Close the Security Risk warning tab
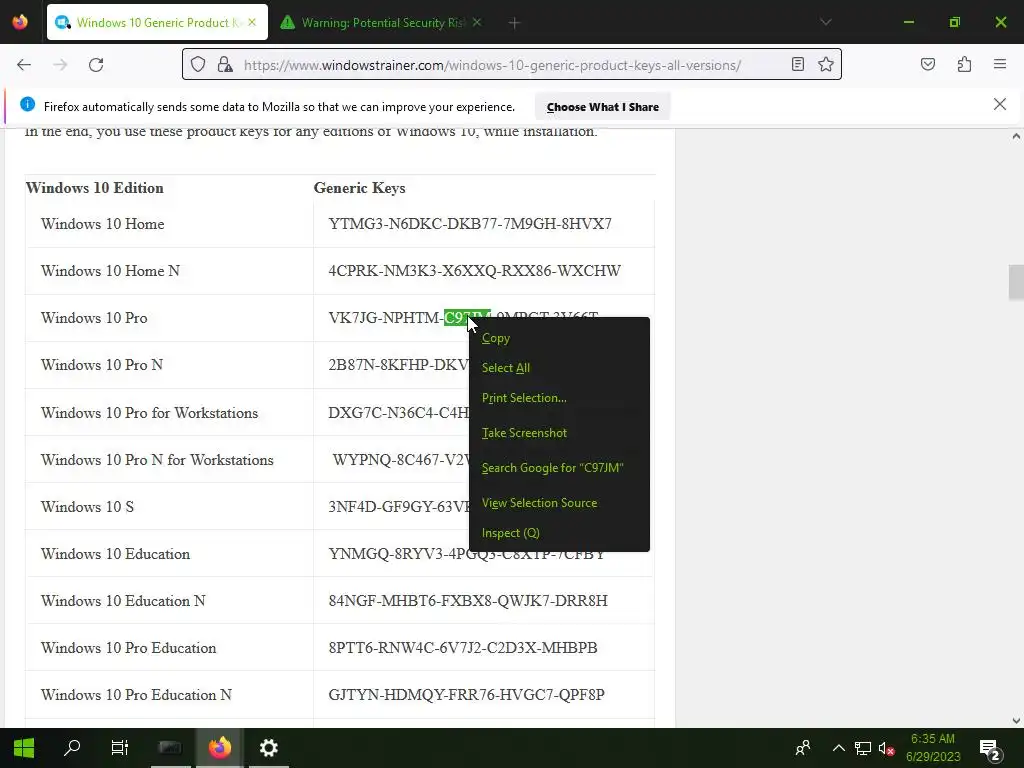 click(x=477, y=22)
